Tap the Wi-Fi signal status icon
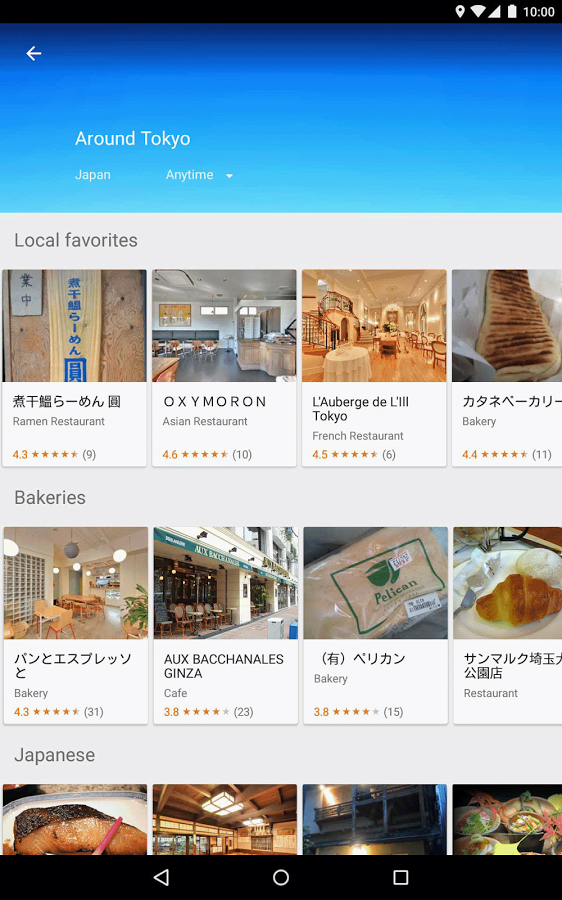562x900 pixels. [x=478, y=11]
